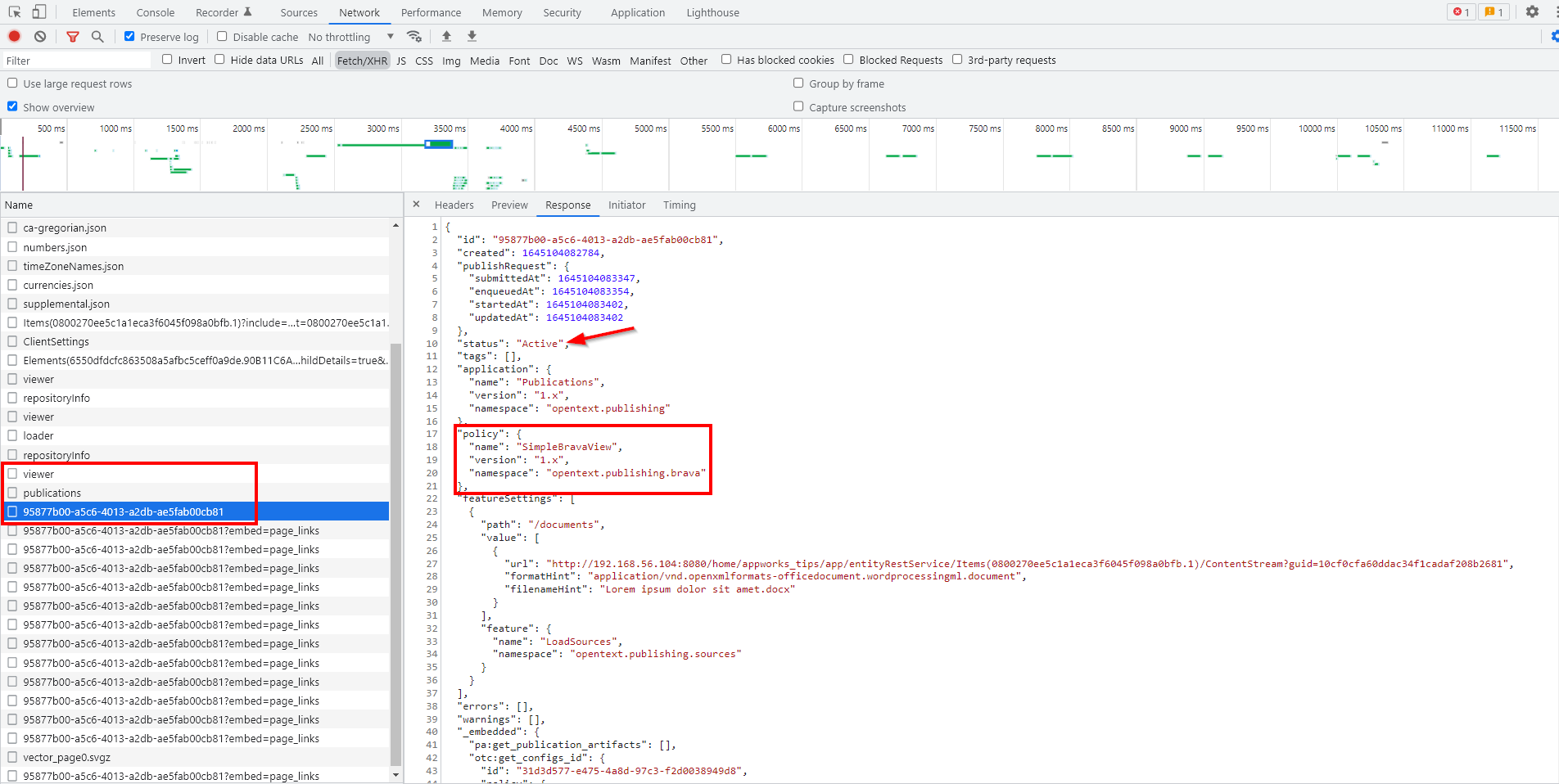Check the Hide data URLs option
The height and width of the screenshot is (784, 1559).
(219, 60)
